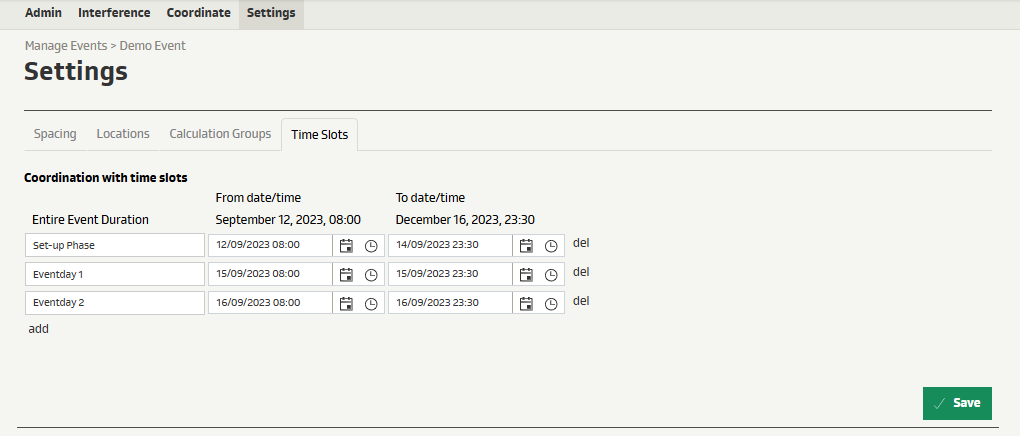
Task: Click the Manage Events breadcrumb link
Action: (65, 46)
